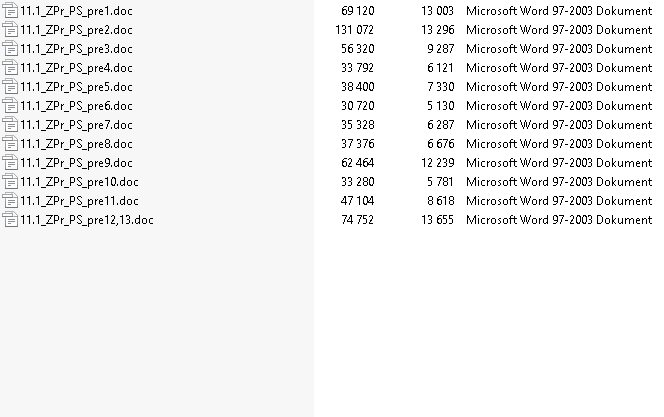This screenshot has width=664, height=417.
Task: Click the packed size 13 655
Action: point(437,220)
